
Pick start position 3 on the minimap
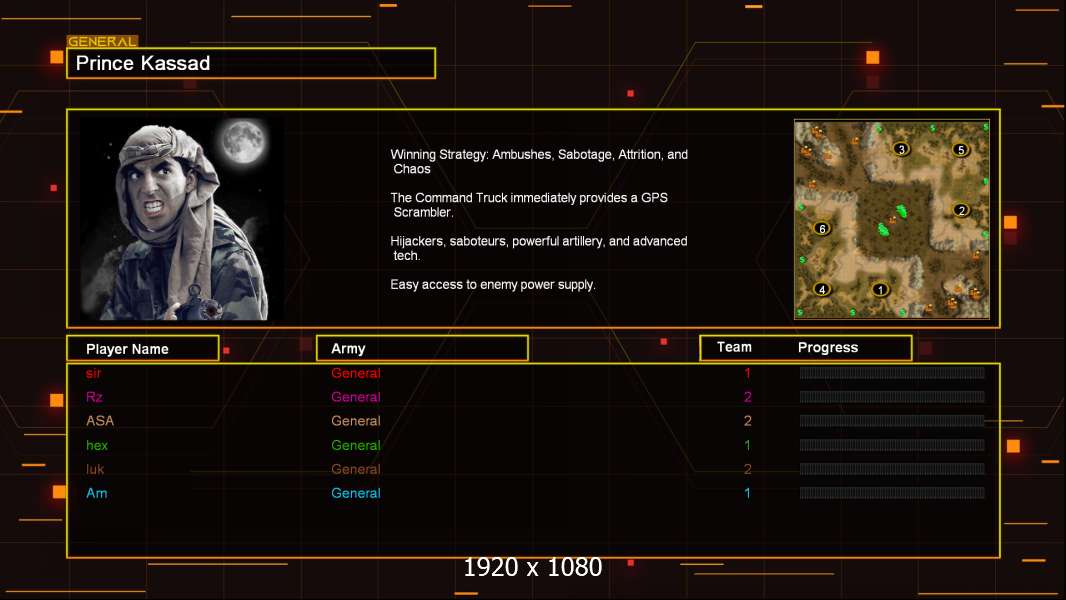pyautogui.click(x=901, y=149)
